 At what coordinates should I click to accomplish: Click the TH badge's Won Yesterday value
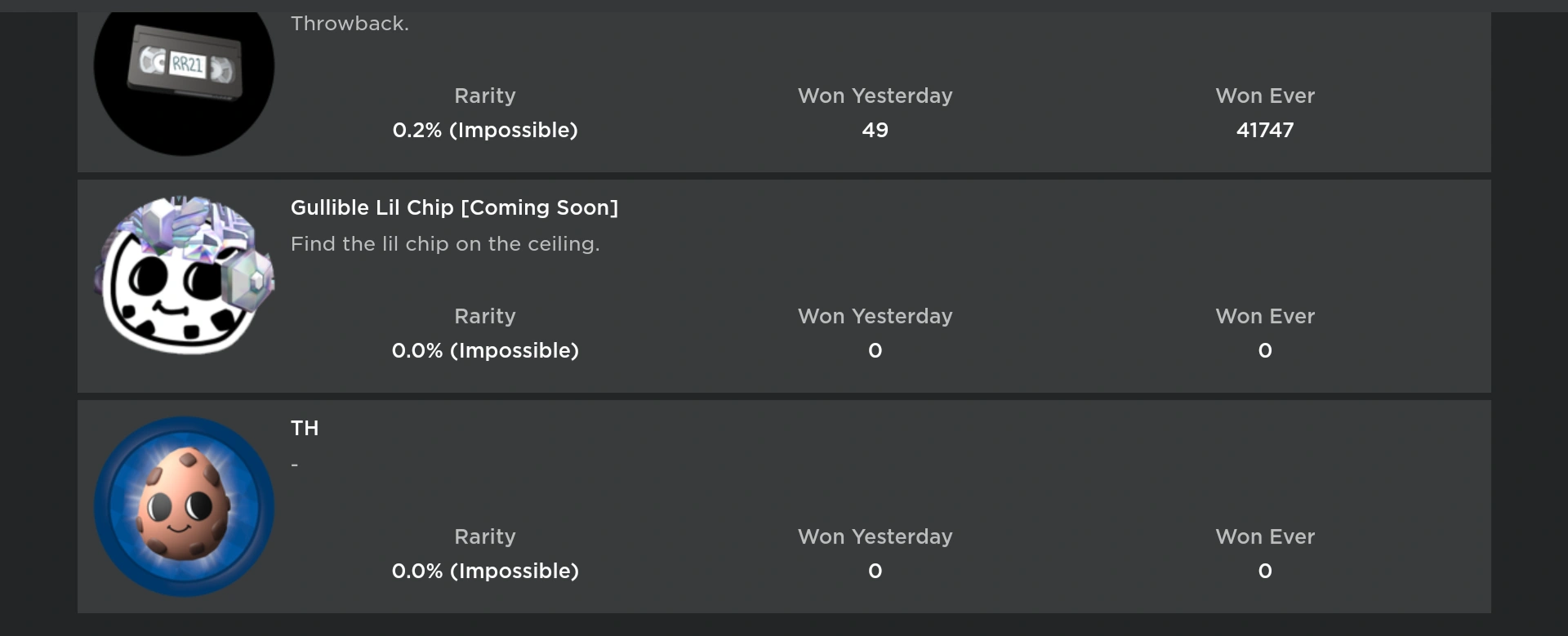(x=875, y=571)
